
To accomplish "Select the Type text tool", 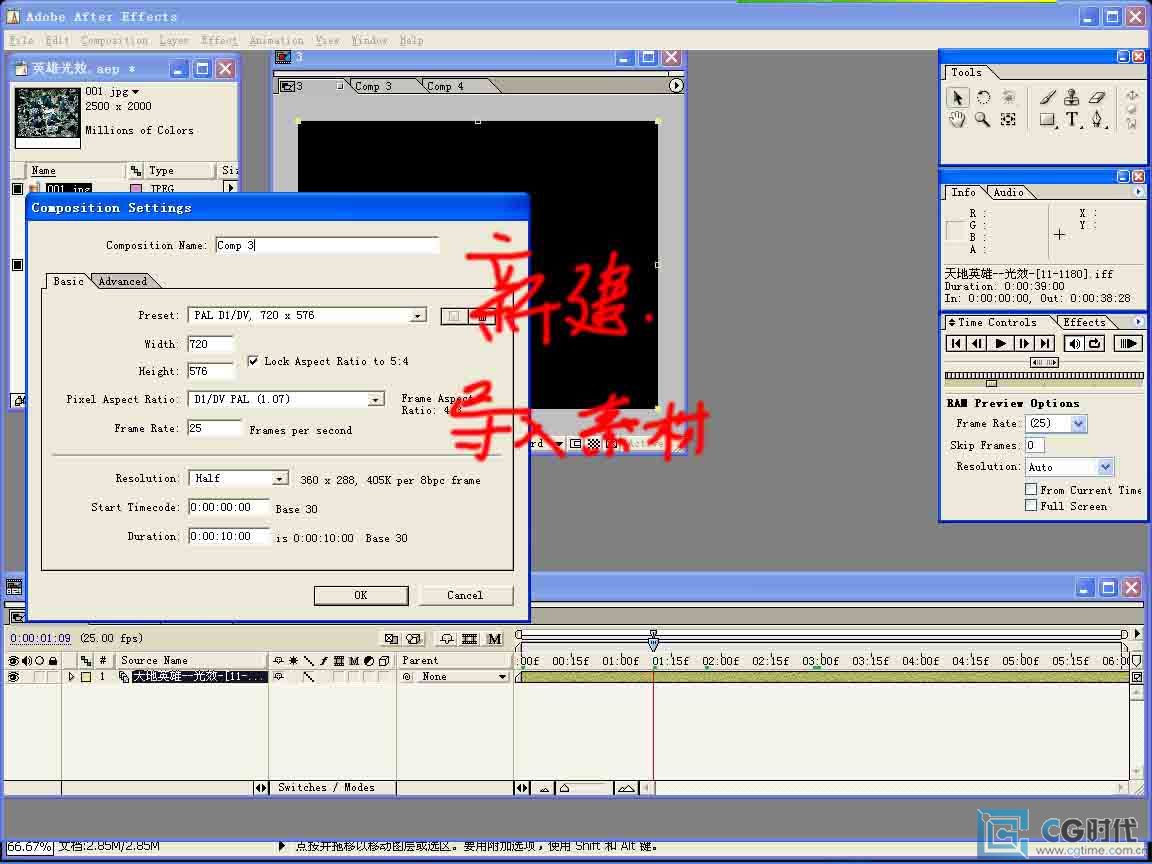I will (x=1073, y=119).
